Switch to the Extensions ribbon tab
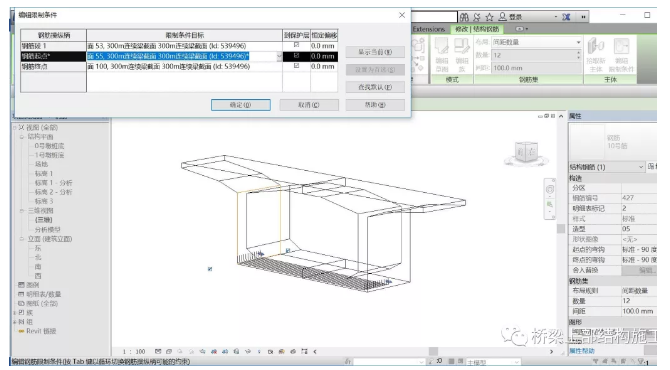Screen dimensions: 670x370 pyautogui.click(x=429, y=29)
